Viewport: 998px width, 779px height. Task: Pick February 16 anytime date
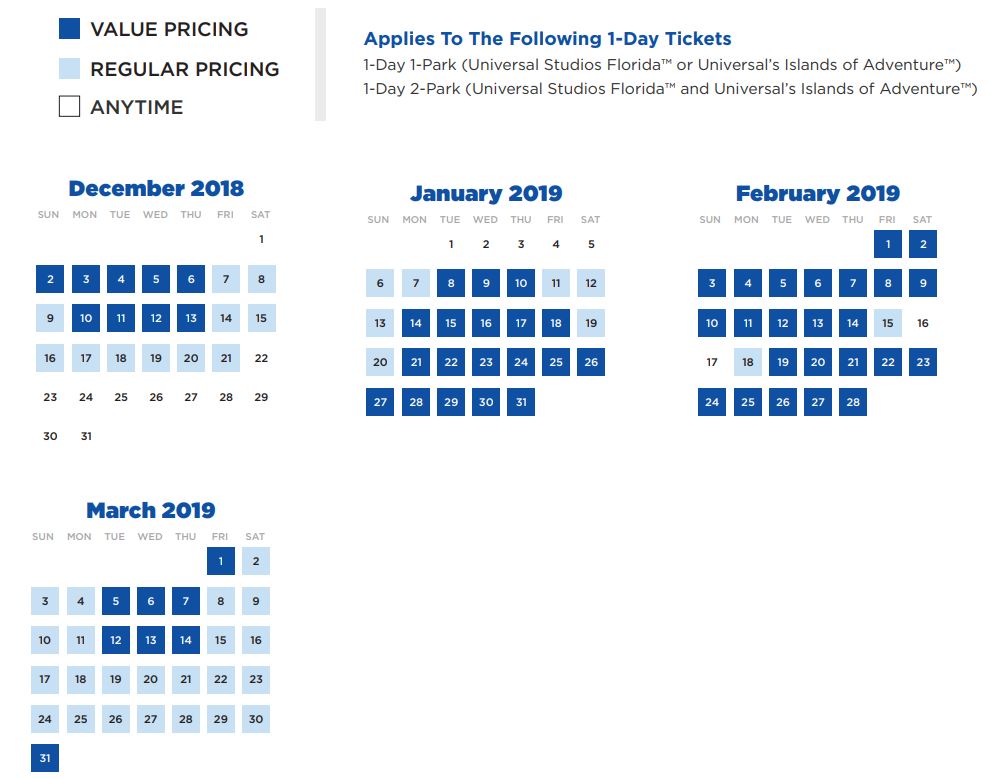923,323
